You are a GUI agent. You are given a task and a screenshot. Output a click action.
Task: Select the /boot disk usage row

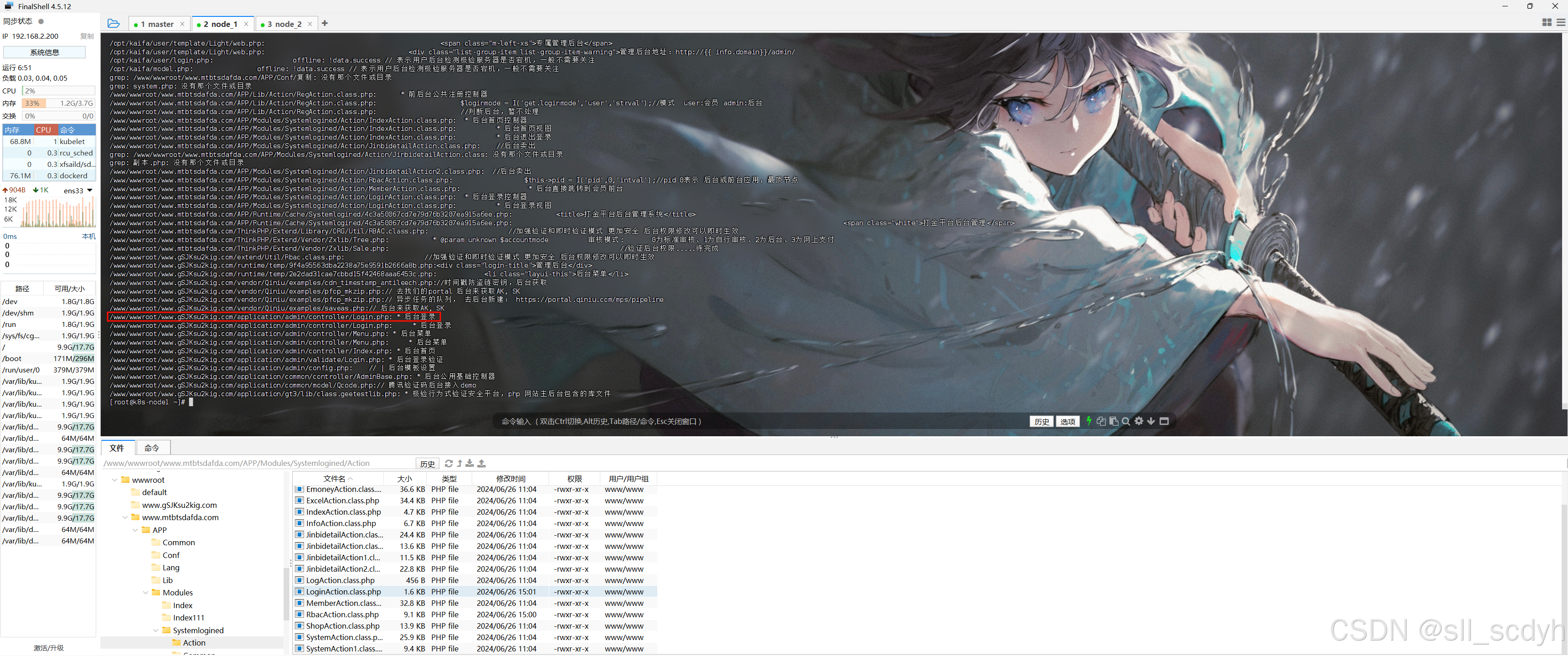(x=48, y=359)
